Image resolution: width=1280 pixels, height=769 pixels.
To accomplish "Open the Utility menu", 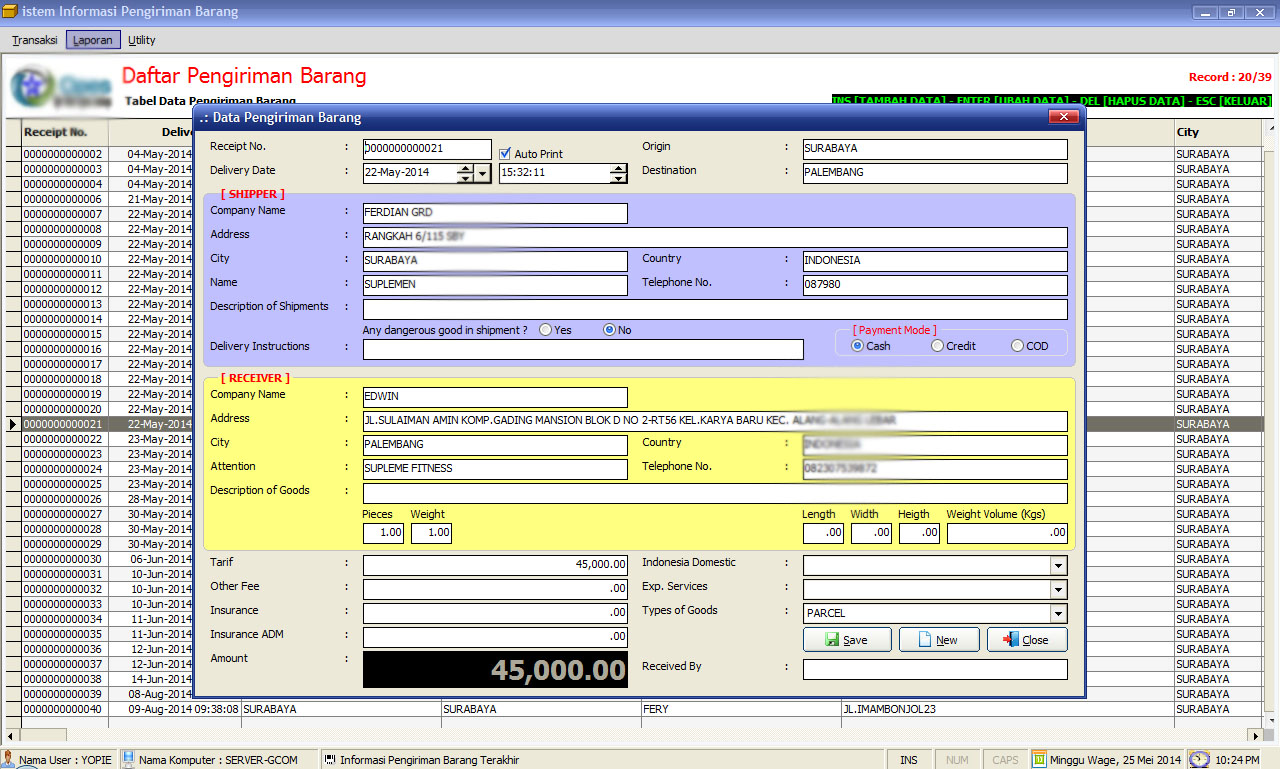I will [142, 40].
